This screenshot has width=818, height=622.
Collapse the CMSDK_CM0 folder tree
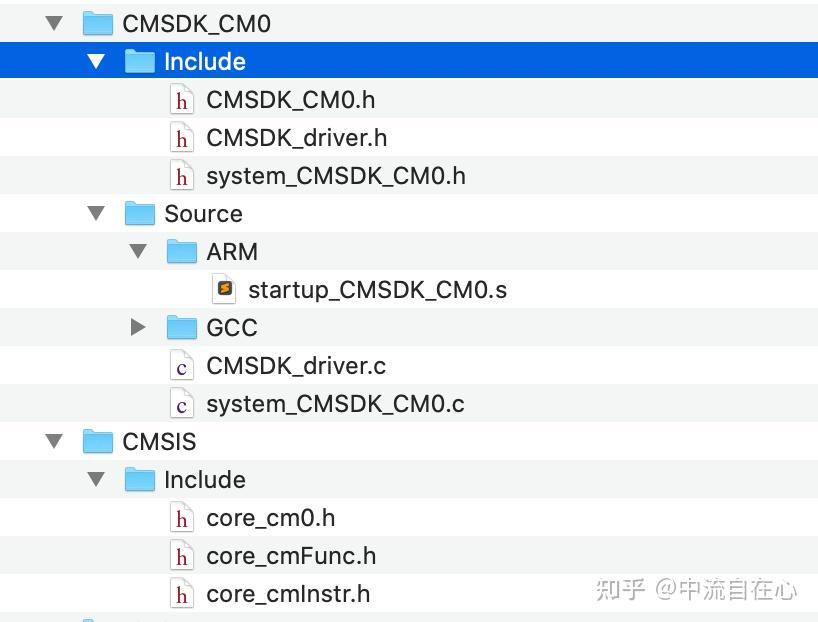(54, 24)
